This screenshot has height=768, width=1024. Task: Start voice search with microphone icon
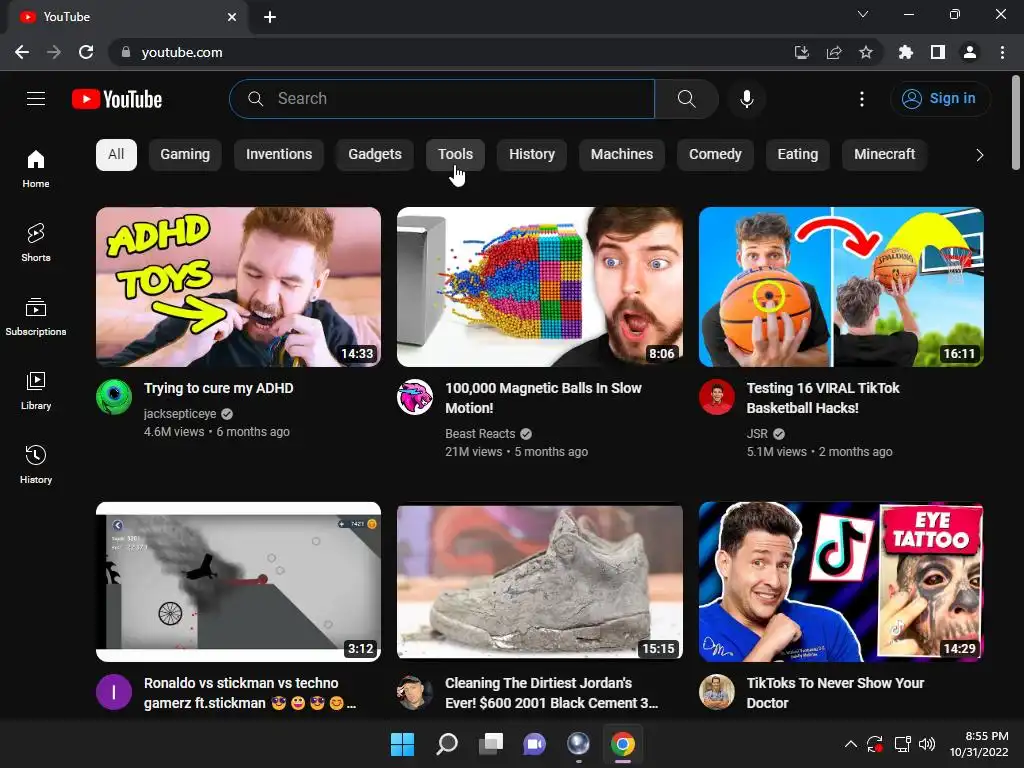click(746, 99)
